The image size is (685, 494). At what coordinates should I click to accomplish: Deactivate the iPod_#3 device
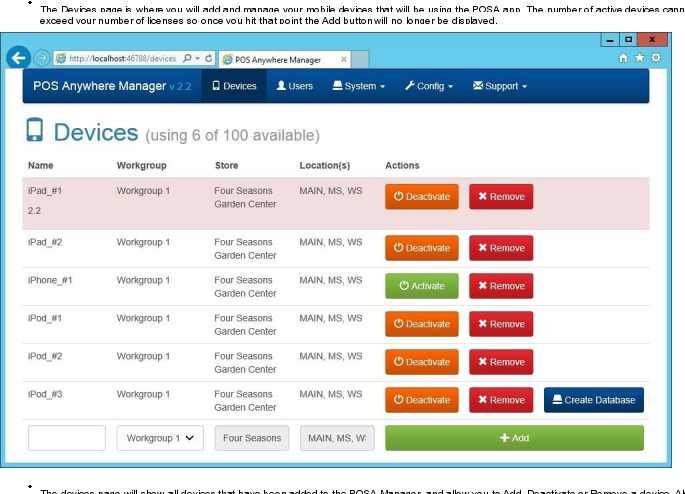click(422, 400)
